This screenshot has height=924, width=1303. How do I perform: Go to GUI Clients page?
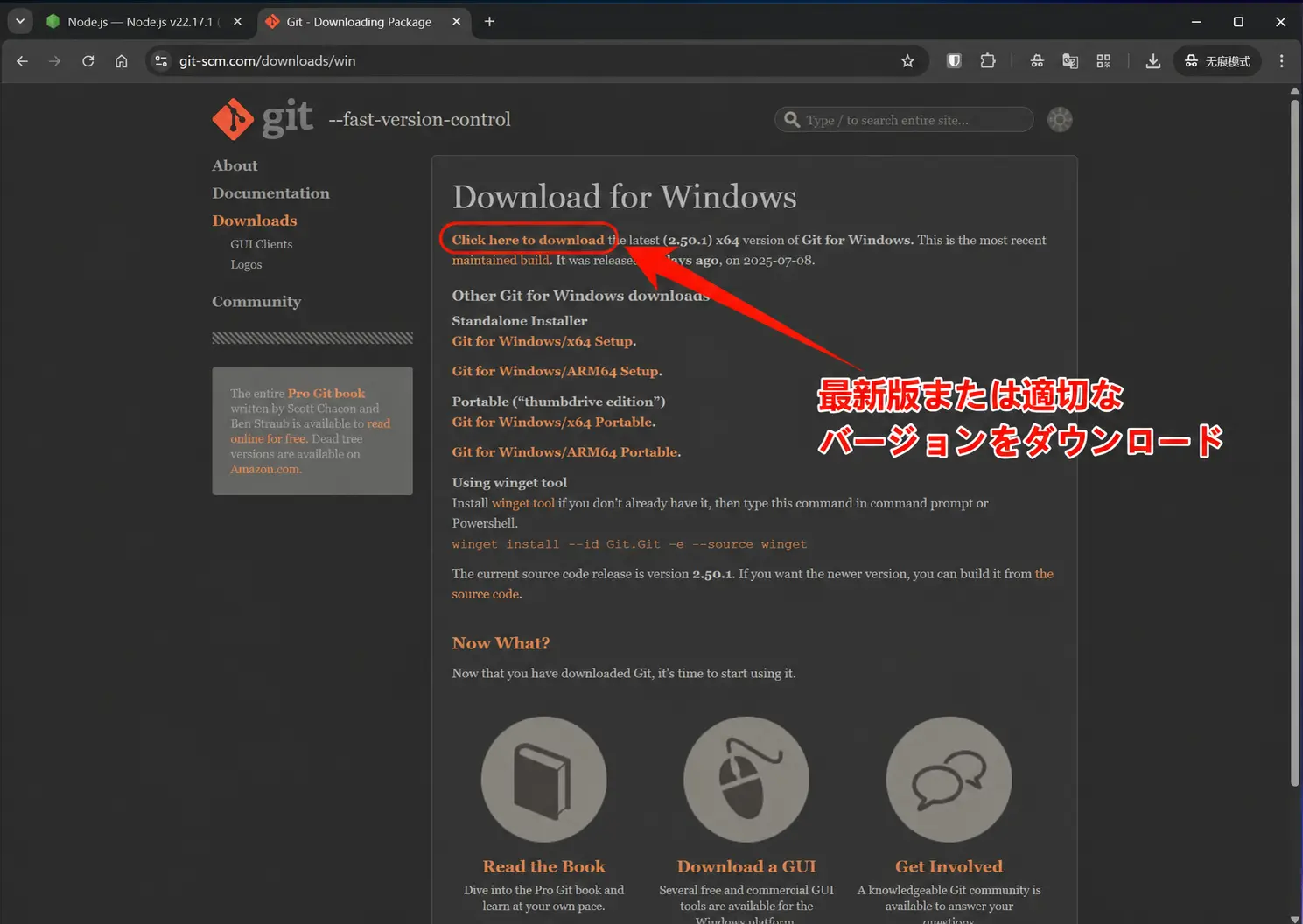[261, 244]
